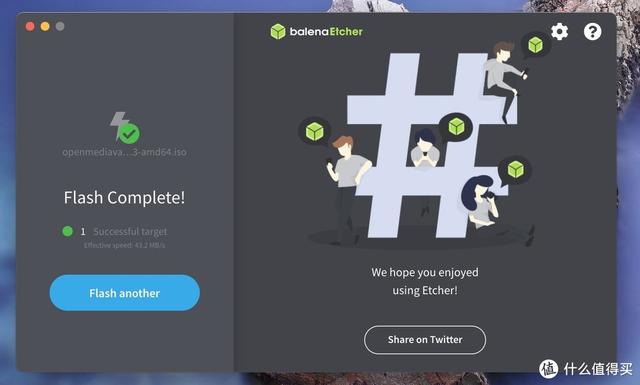The width and height of the screenshot is (640, 385).
Task: Click the cube bubble above the sitting man
Action: pos(536,45)
